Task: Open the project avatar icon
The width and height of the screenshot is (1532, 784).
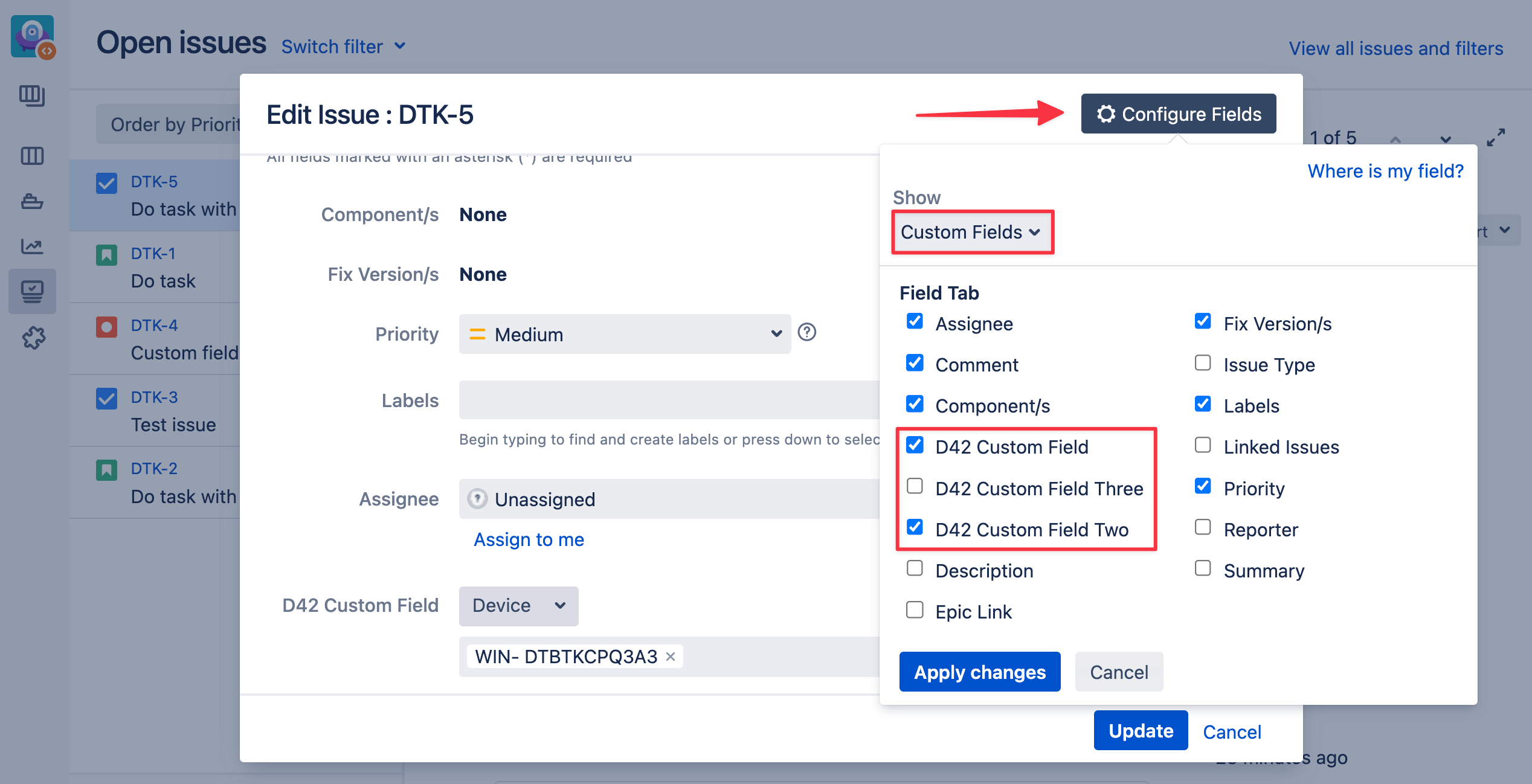Action: (x=32, y=36)
